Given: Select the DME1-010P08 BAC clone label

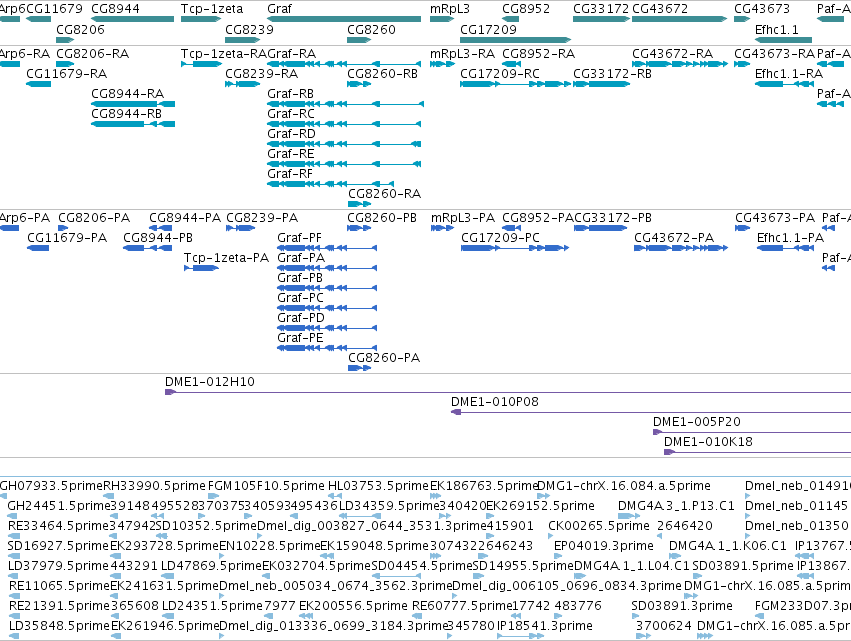Looking at the screenshot, I should pyautogui.click(x=494, y=402).
